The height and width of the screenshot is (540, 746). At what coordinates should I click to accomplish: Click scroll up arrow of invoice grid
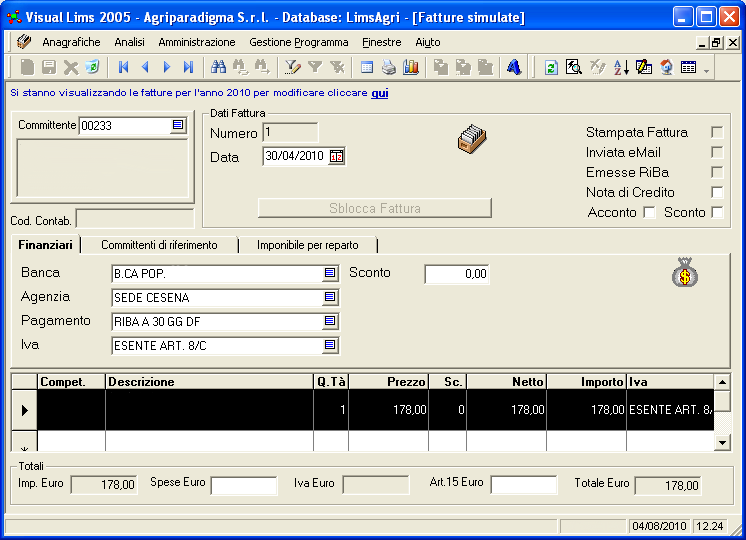722,382
